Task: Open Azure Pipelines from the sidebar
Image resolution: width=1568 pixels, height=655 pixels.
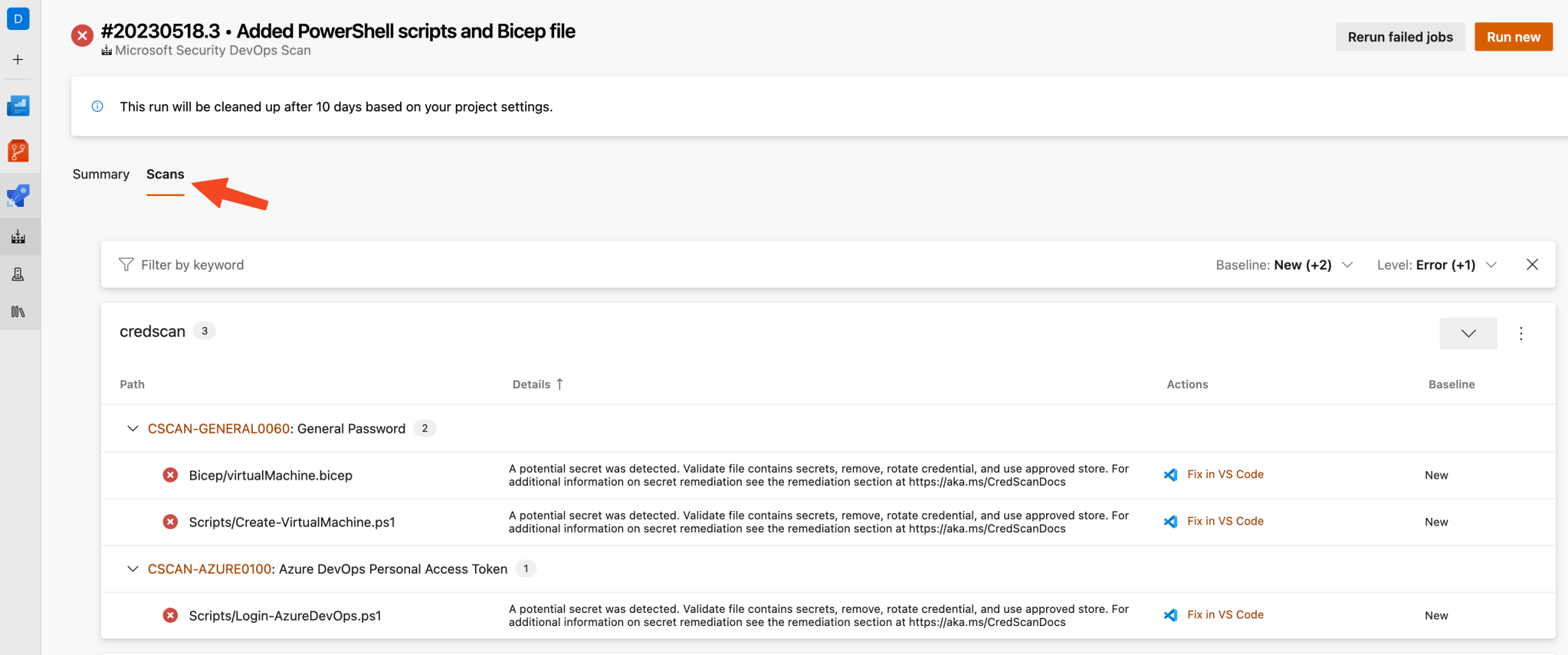Action: 18,196
